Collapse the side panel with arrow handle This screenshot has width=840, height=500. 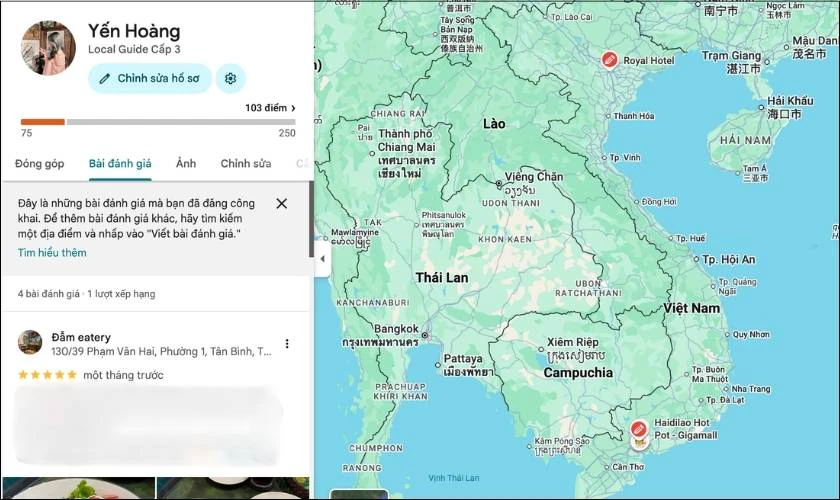(x=322, y=259)
